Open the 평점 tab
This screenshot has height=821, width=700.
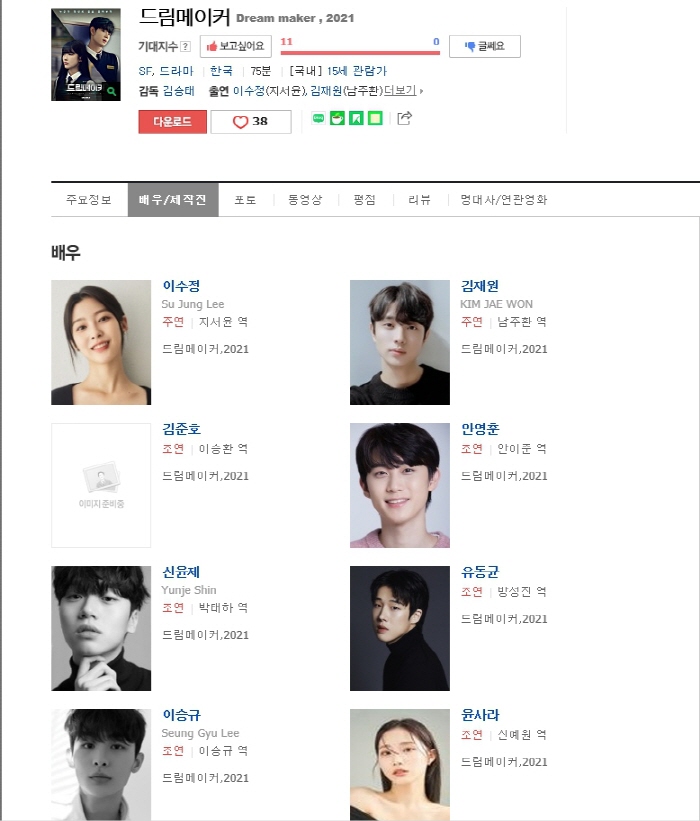(x=364, y=199)
